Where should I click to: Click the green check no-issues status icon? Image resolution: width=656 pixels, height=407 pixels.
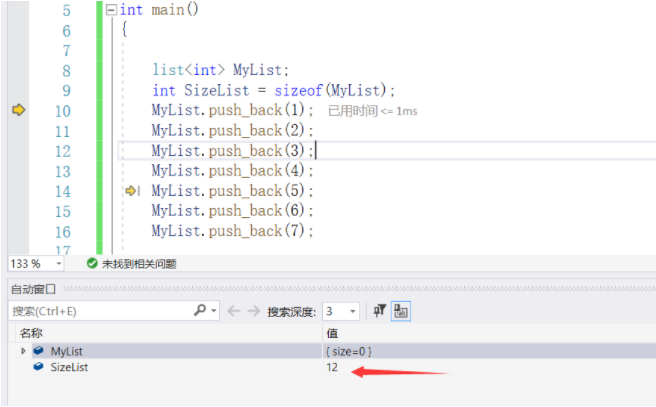pos(92,264)
